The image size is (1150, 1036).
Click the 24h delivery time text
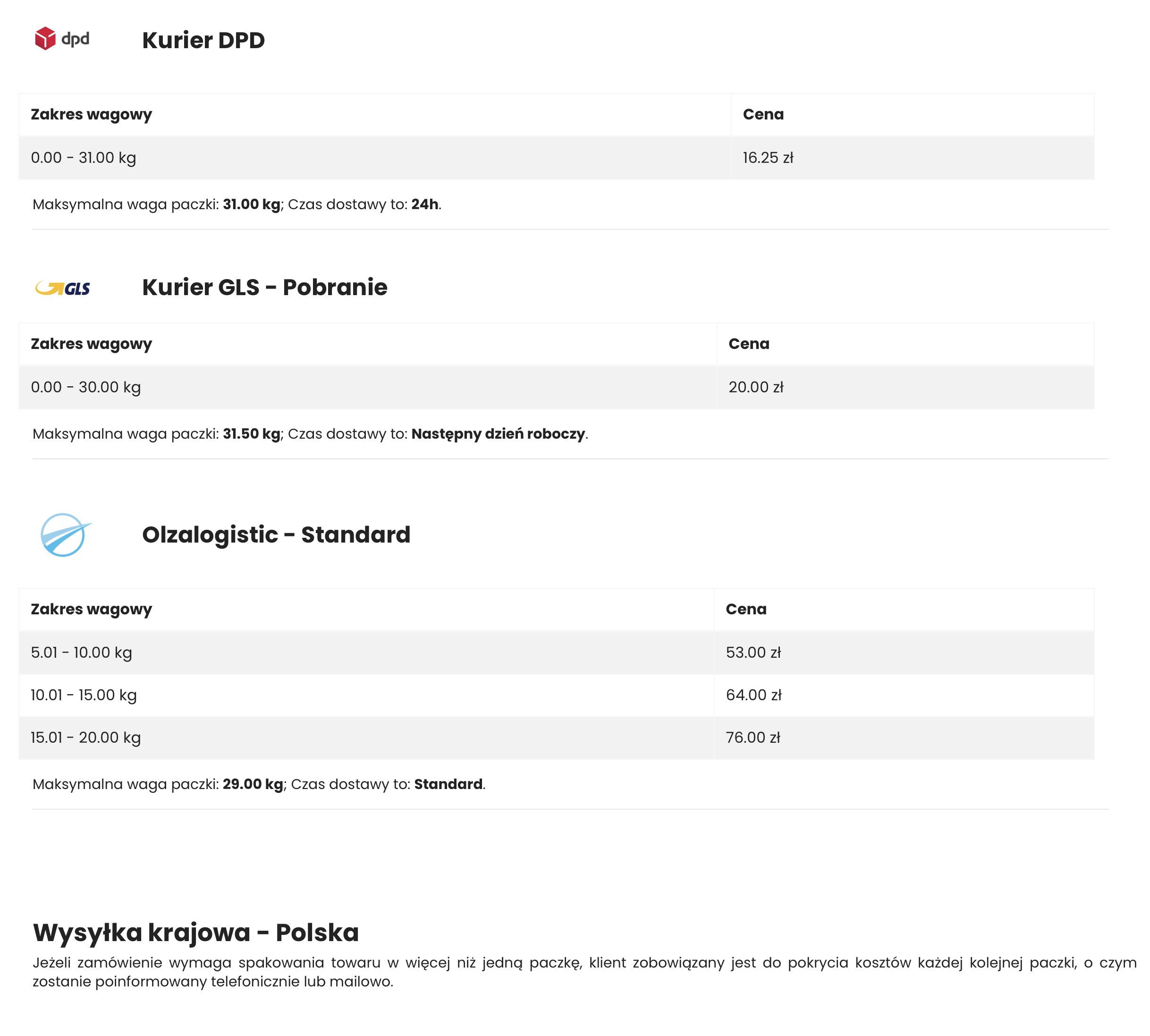424,204
